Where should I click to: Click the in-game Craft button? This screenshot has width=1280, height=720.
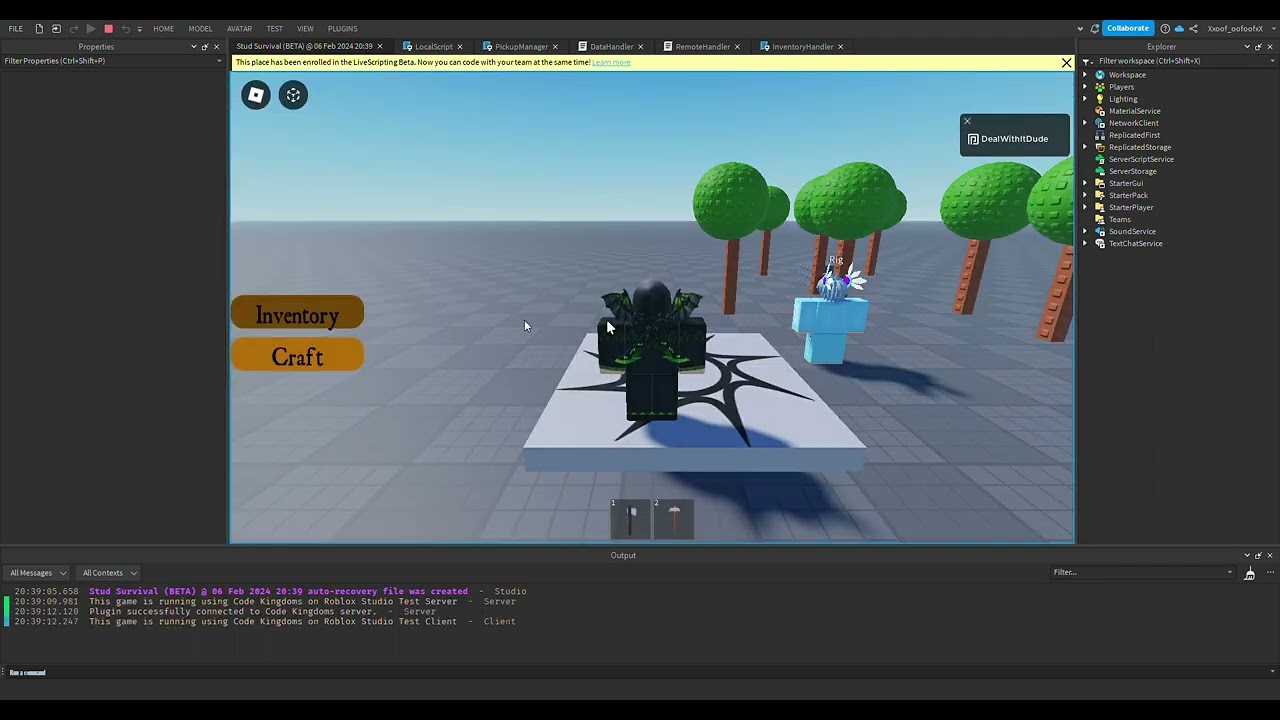297,356
